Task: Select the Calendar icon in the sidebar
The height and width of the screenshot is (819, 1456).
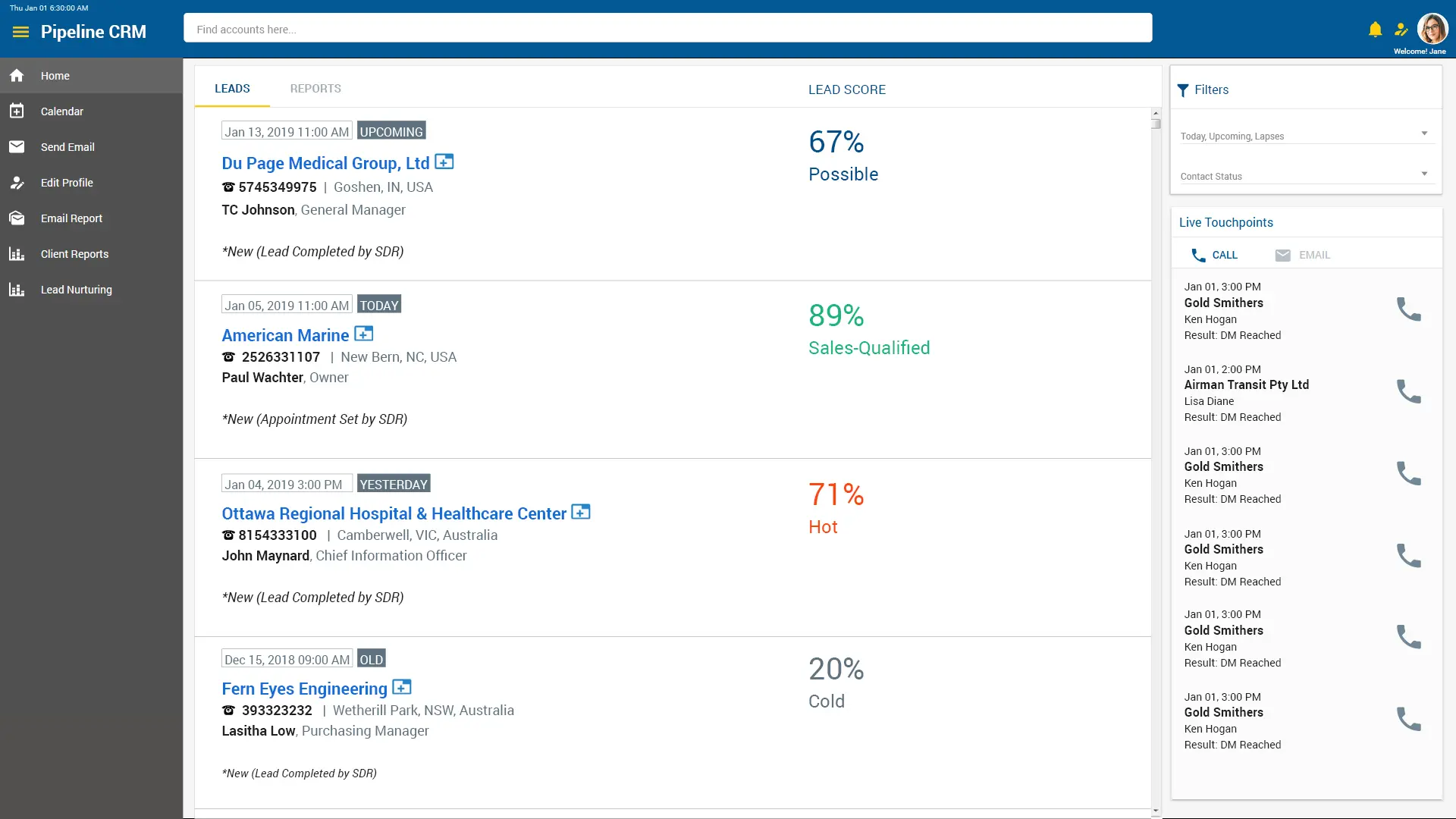Action: 17,111
